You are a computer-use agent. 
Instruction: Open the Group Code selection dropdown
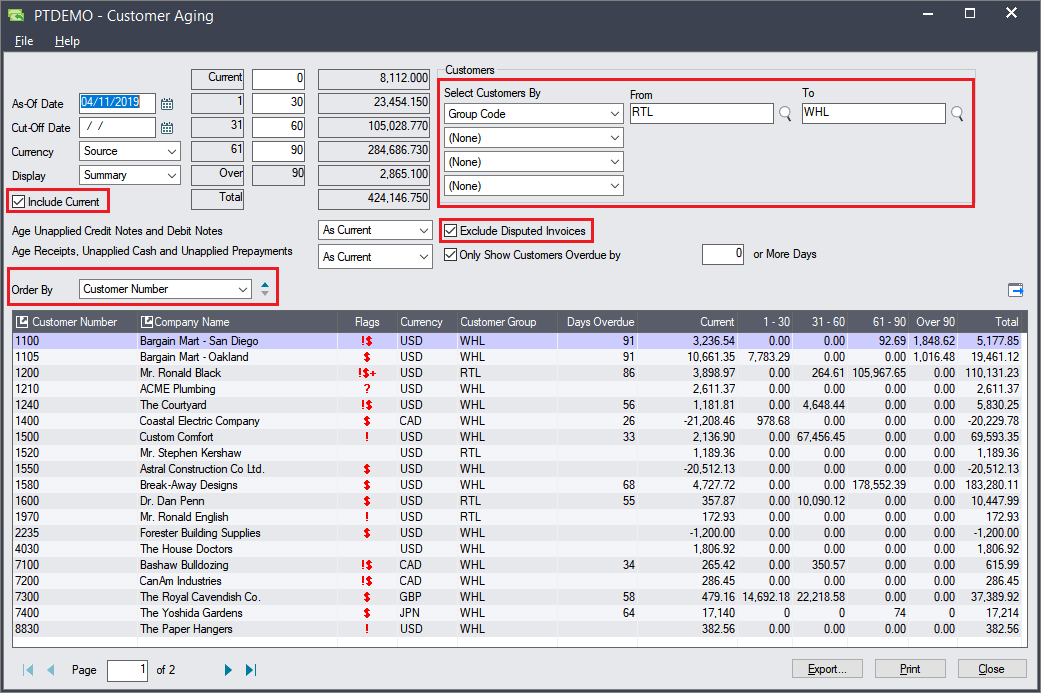click(533, 114)
